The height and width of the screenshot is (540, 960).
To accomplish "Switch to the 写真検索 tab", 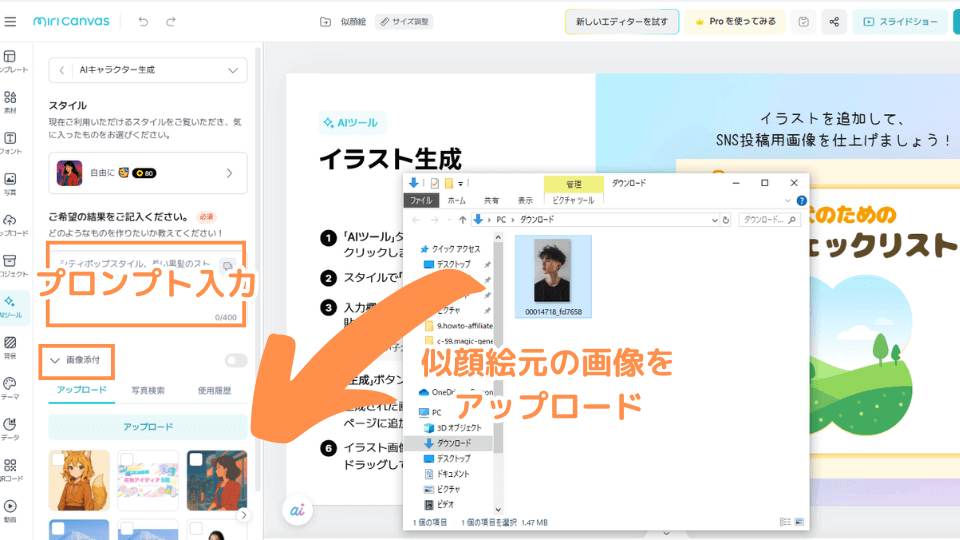I will coord(148,391).
